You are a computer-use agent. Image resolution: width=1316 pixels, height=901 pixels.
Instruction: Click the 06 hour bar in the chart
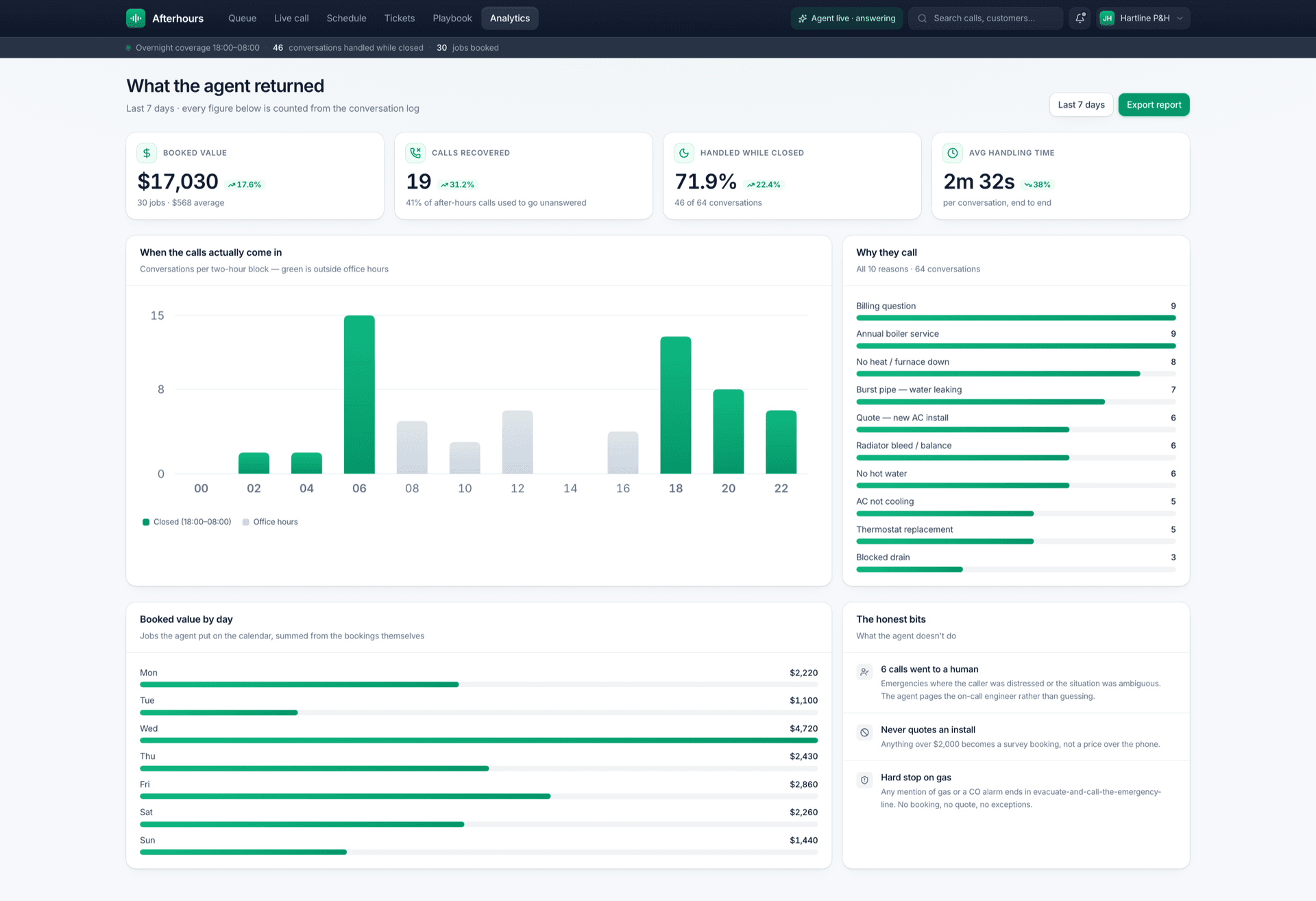tap(359, 394)
